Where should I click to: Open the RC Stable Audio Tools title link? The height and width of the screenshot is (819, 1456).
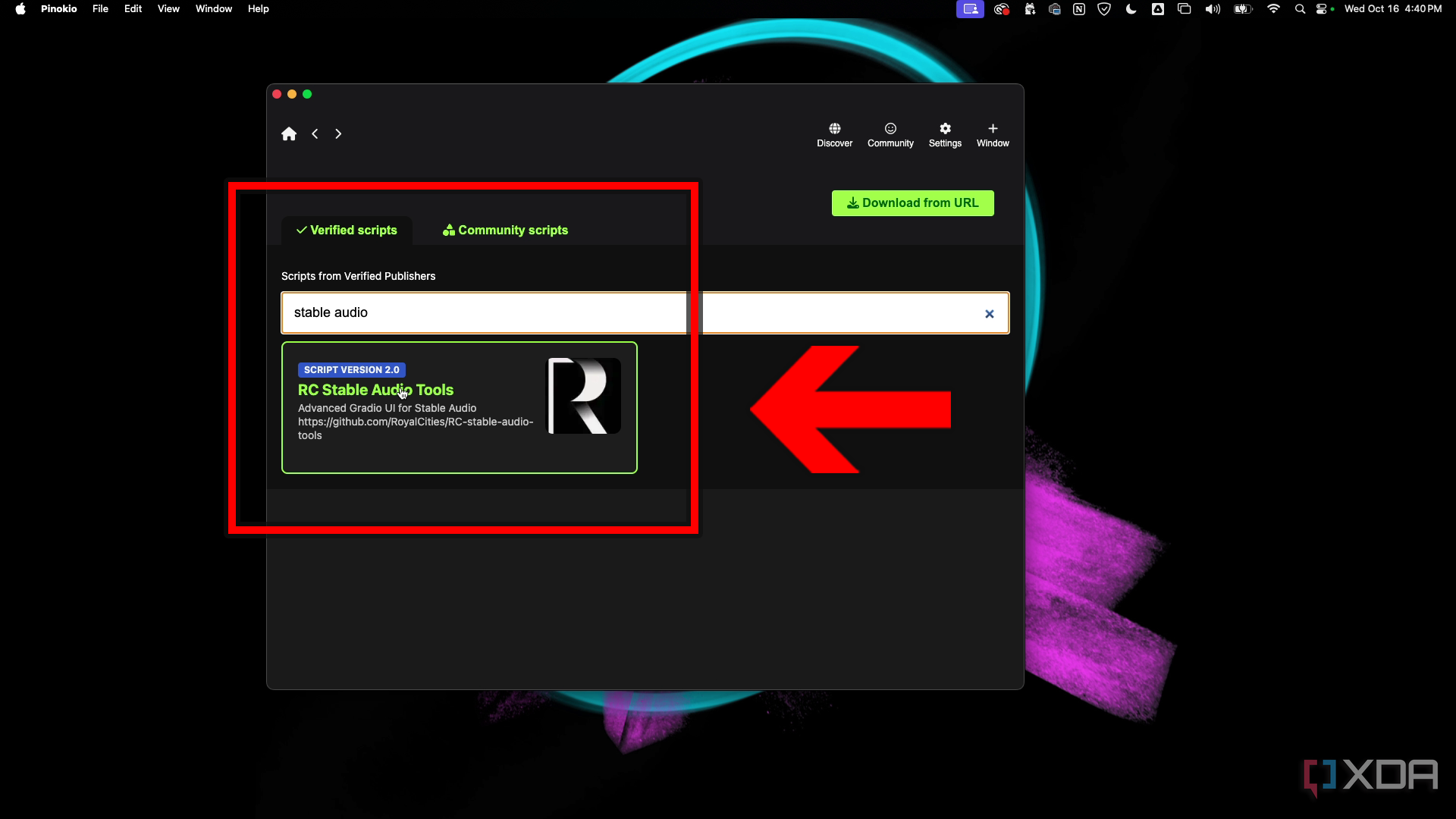tap(375, 390)
